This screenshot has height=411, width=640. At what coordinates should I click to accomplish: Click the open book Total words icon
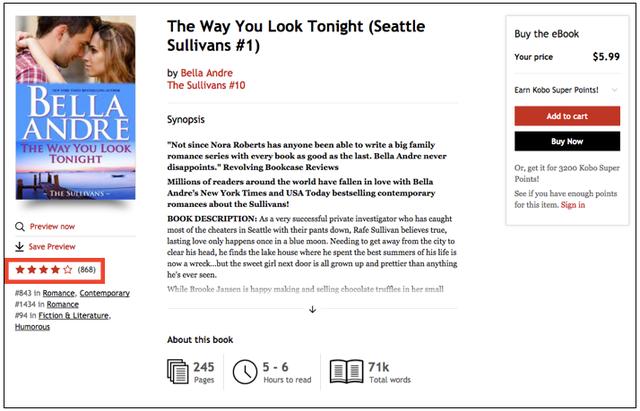point(346,372)
